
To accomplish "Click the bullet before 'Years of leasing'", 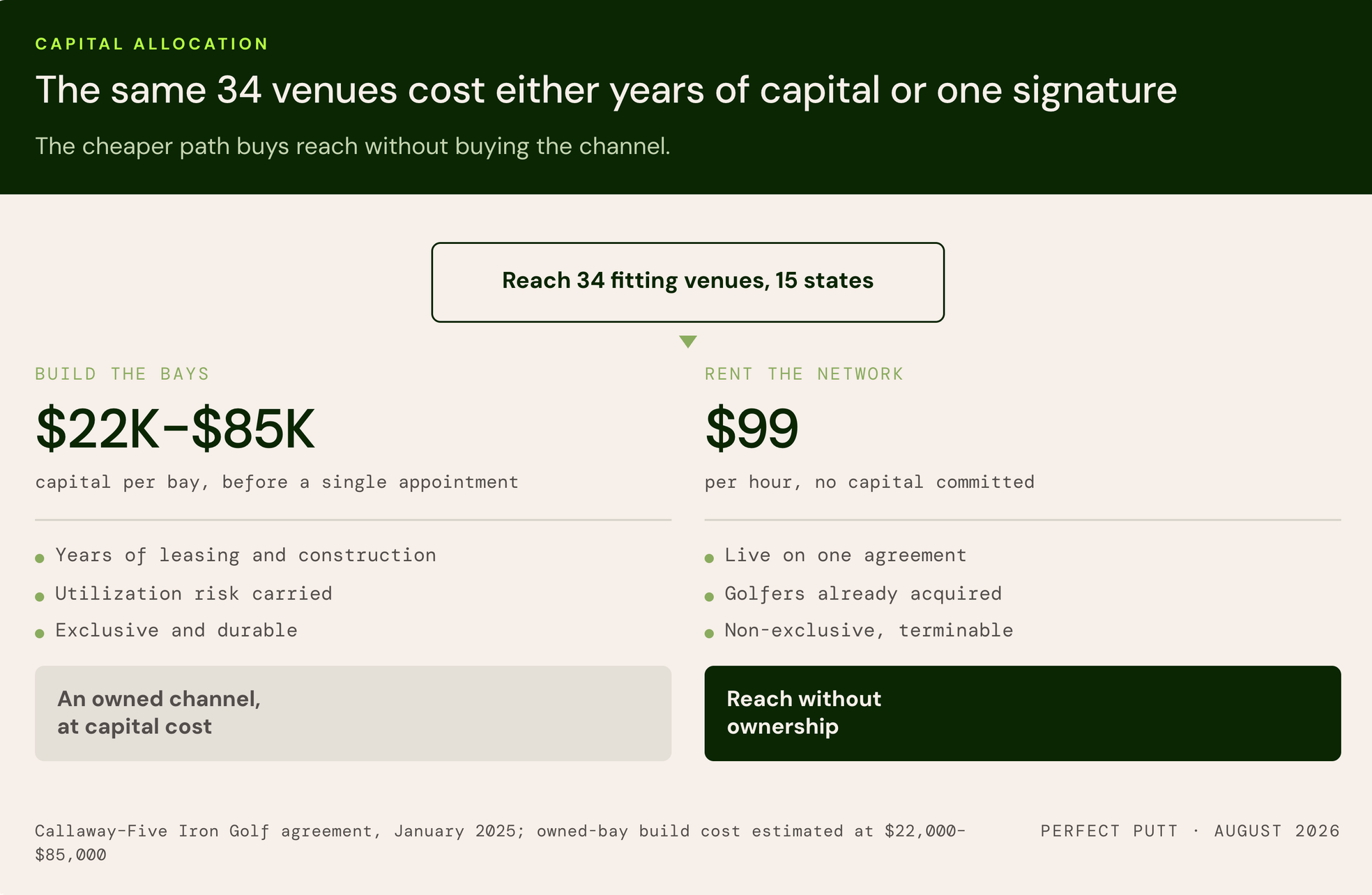I will 40,558.
